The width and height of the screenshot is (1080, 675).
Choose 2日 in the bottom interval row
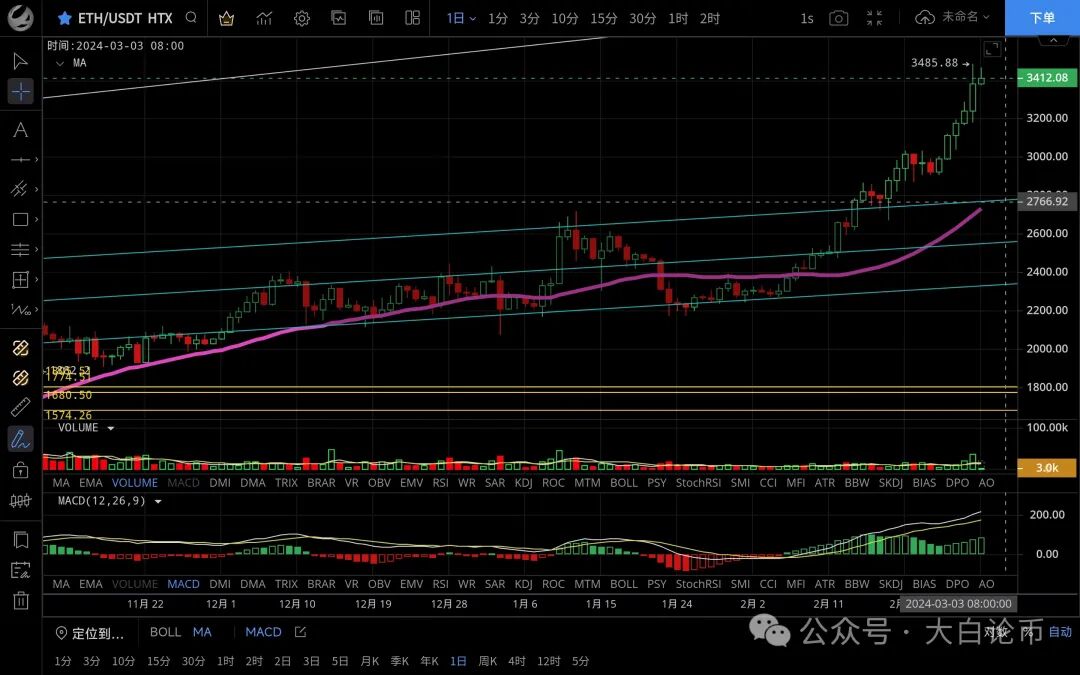tap(282, 661)
